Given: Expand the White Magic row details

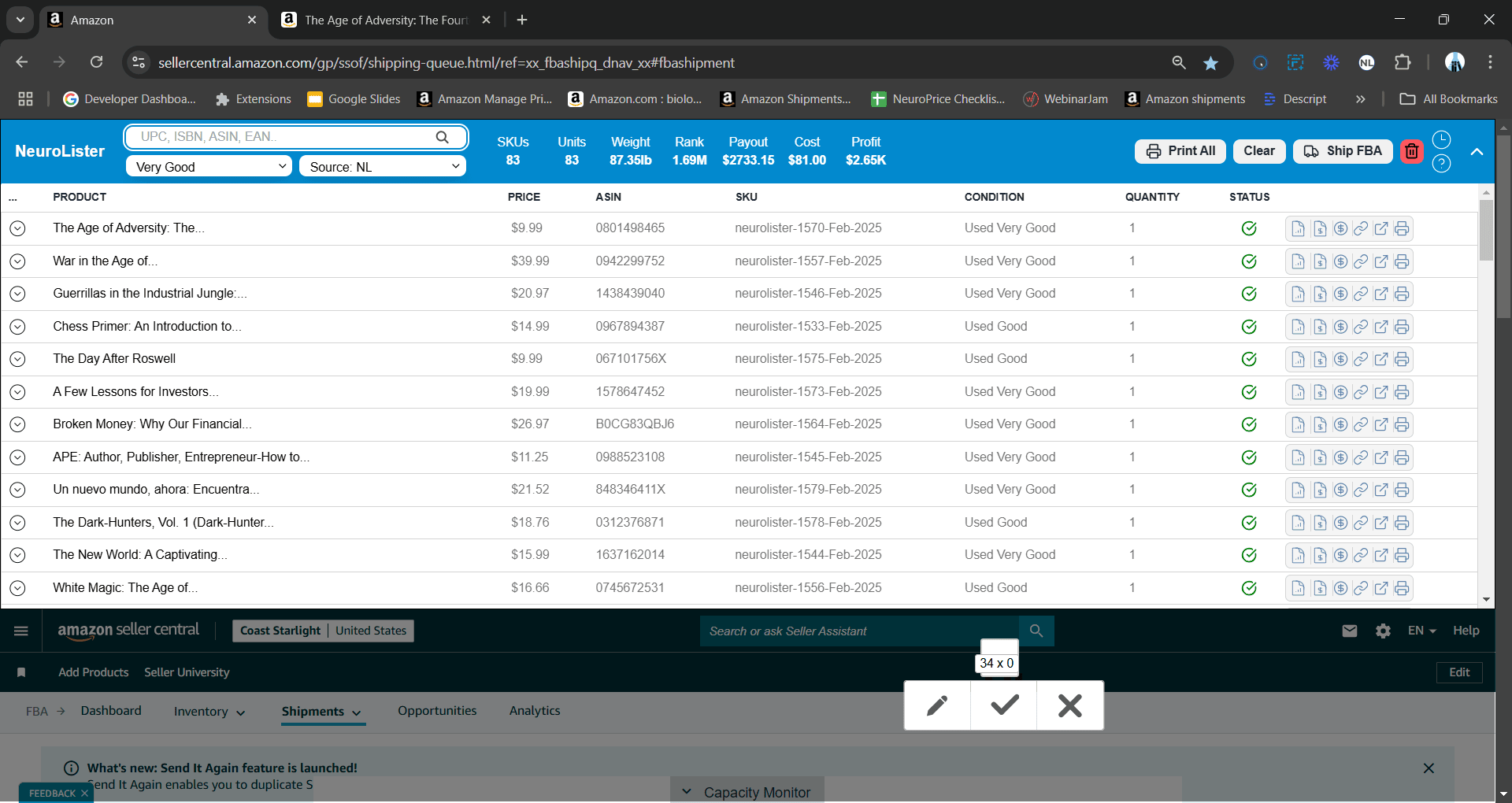Looking at the screenshot, I should point(17,588).
